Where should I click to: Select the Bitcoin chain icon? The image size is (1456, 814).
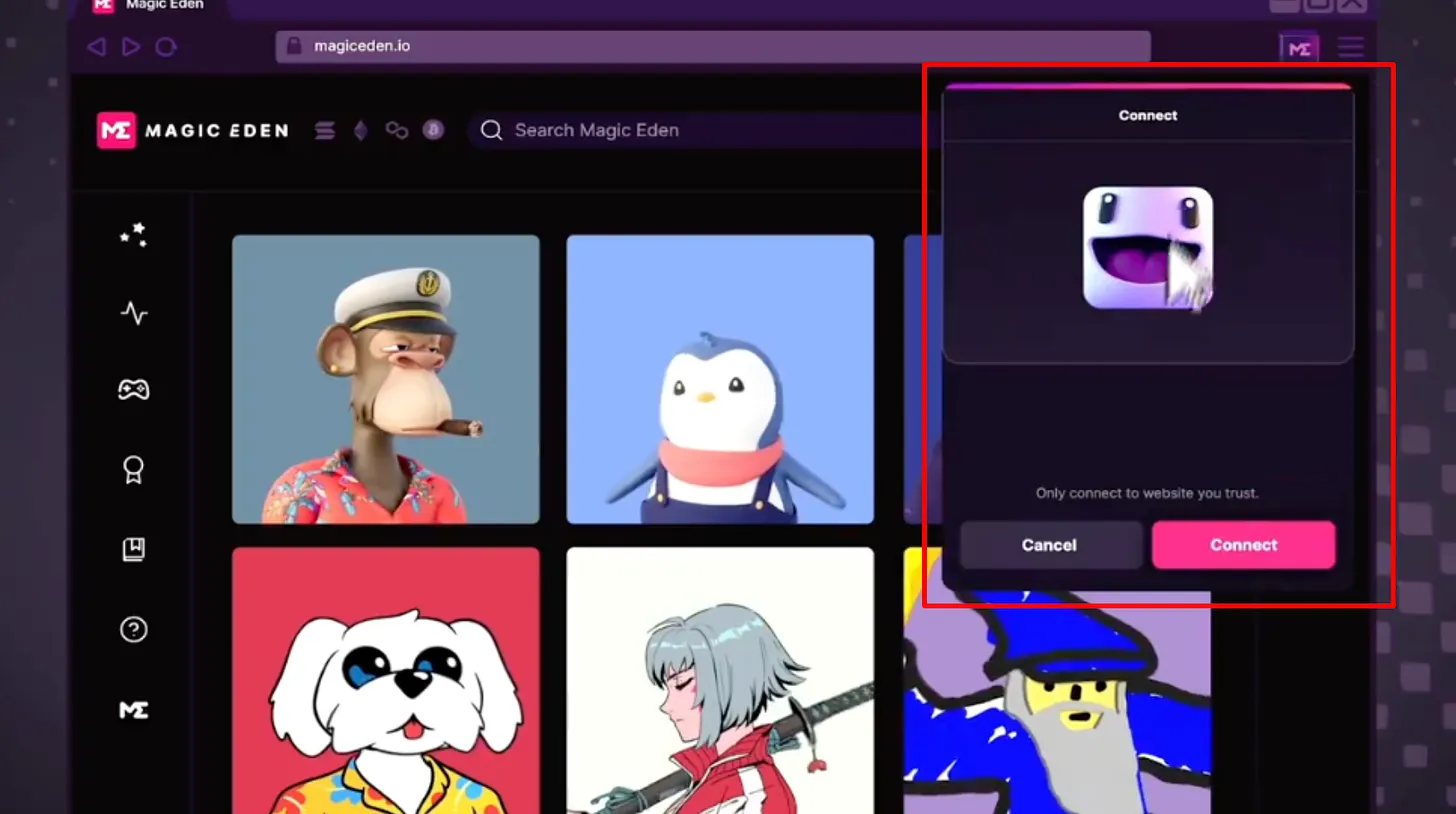tap(433, 130)
